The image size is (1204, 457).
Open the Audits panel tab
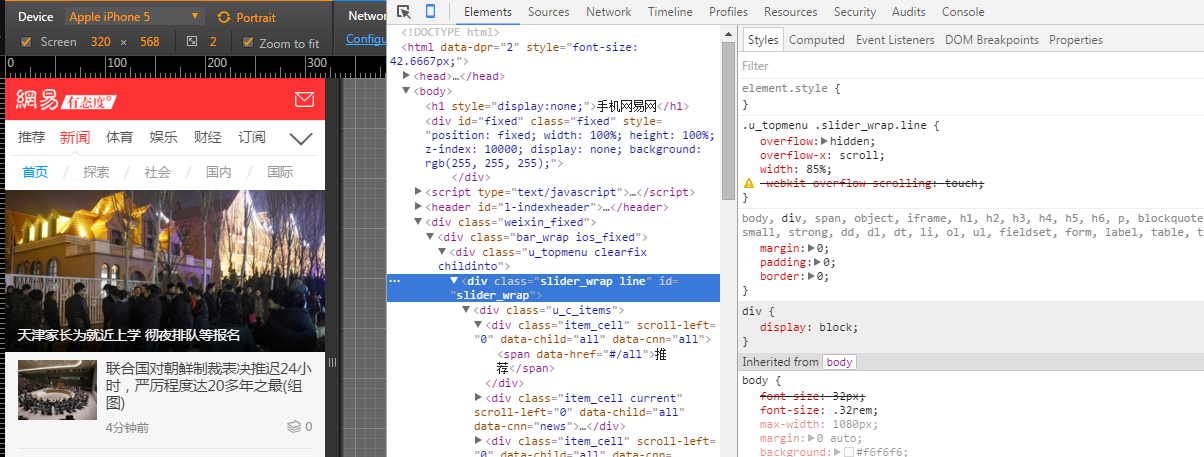pyautogui.click(x=909, y=12)
